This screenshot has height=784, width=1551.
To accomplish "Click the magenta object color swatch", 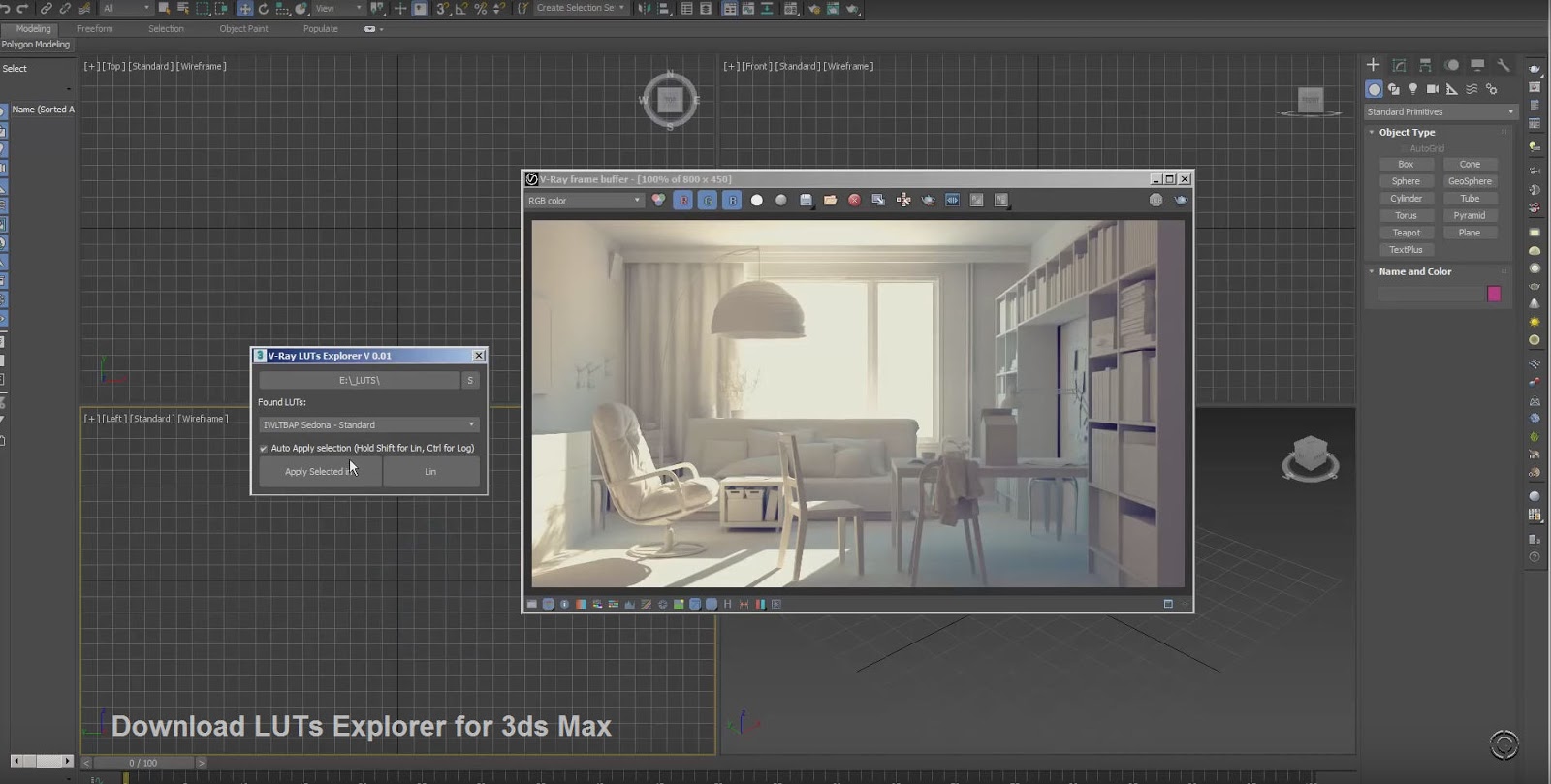I will pos(1494,294).
